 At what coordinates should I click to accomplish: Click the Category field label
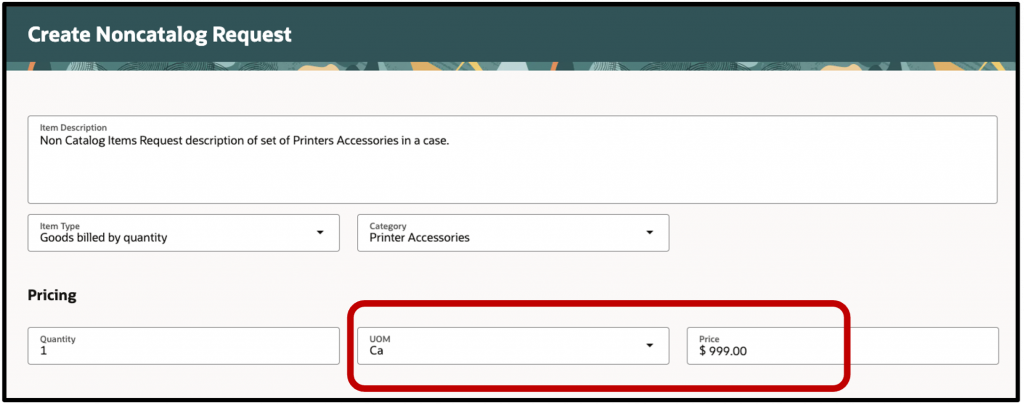pos(388,226)
